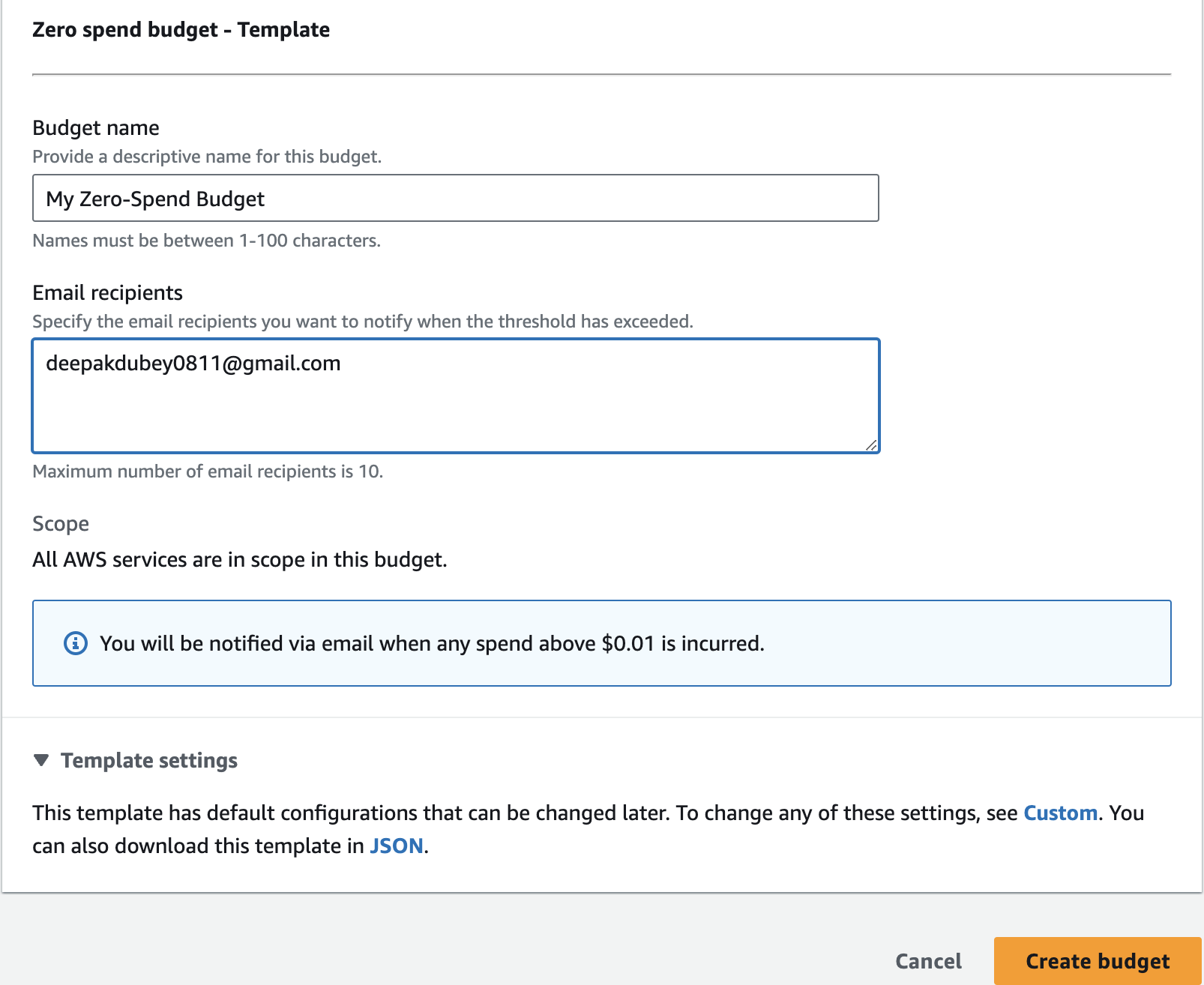Image resolution: width=1204 pixels, height=985 pixels.
Task: Click the email text area resize handle
Action: point(870,445)
